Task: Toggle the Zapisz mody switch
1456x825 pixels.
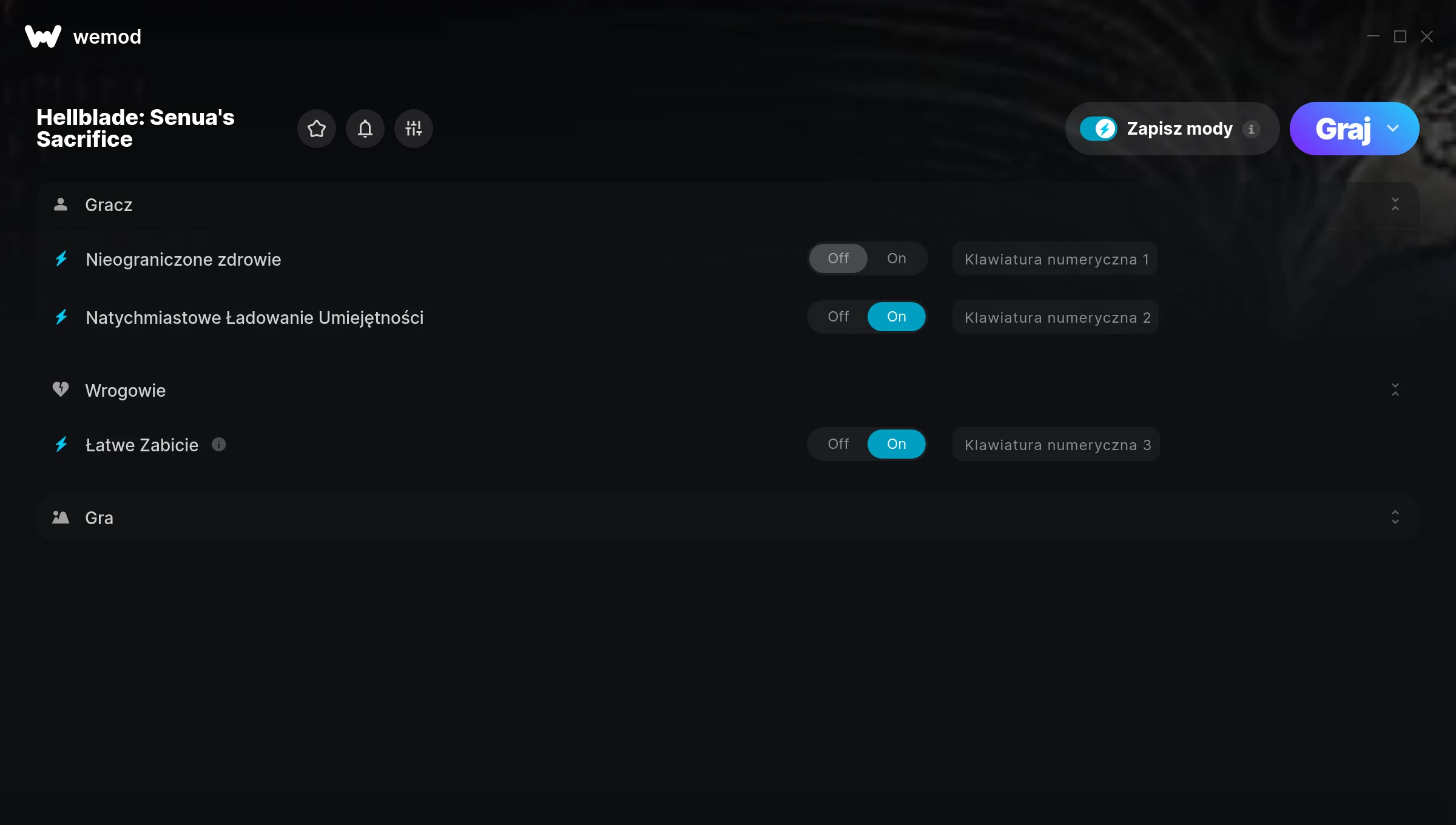Action: pyautogui.click(x=1098, y=129)
